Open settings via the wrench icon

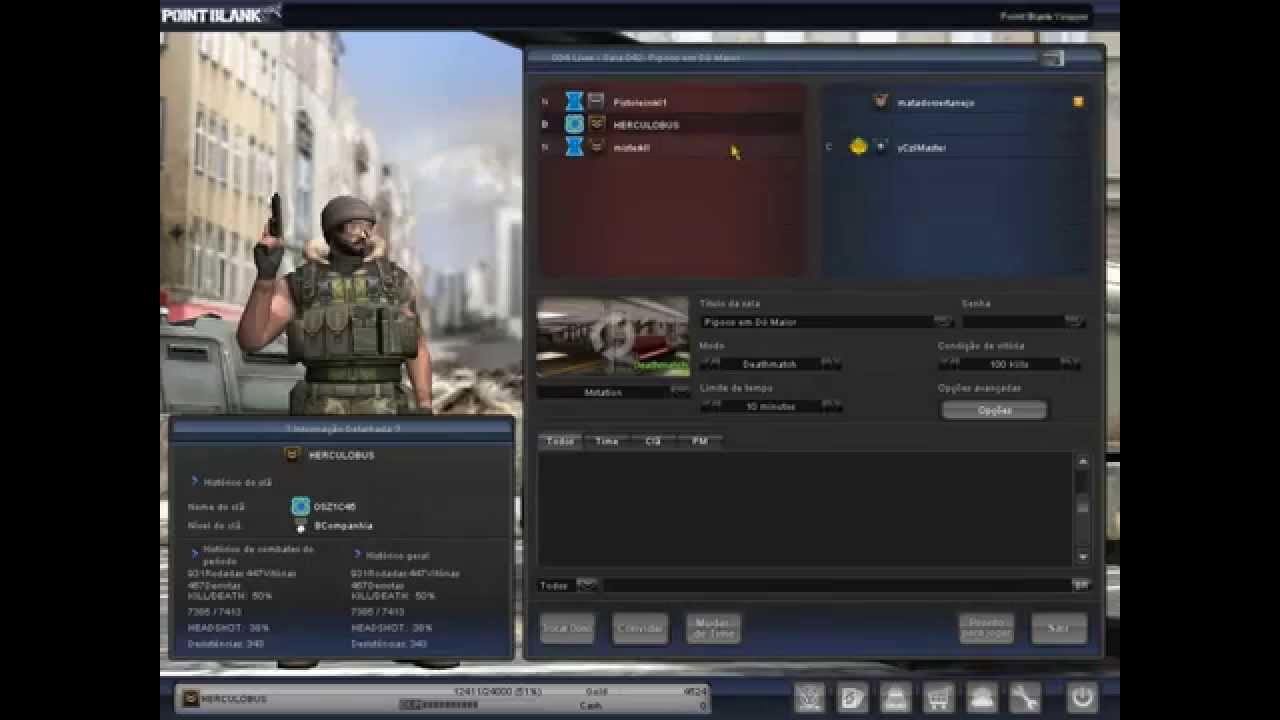1025,697
